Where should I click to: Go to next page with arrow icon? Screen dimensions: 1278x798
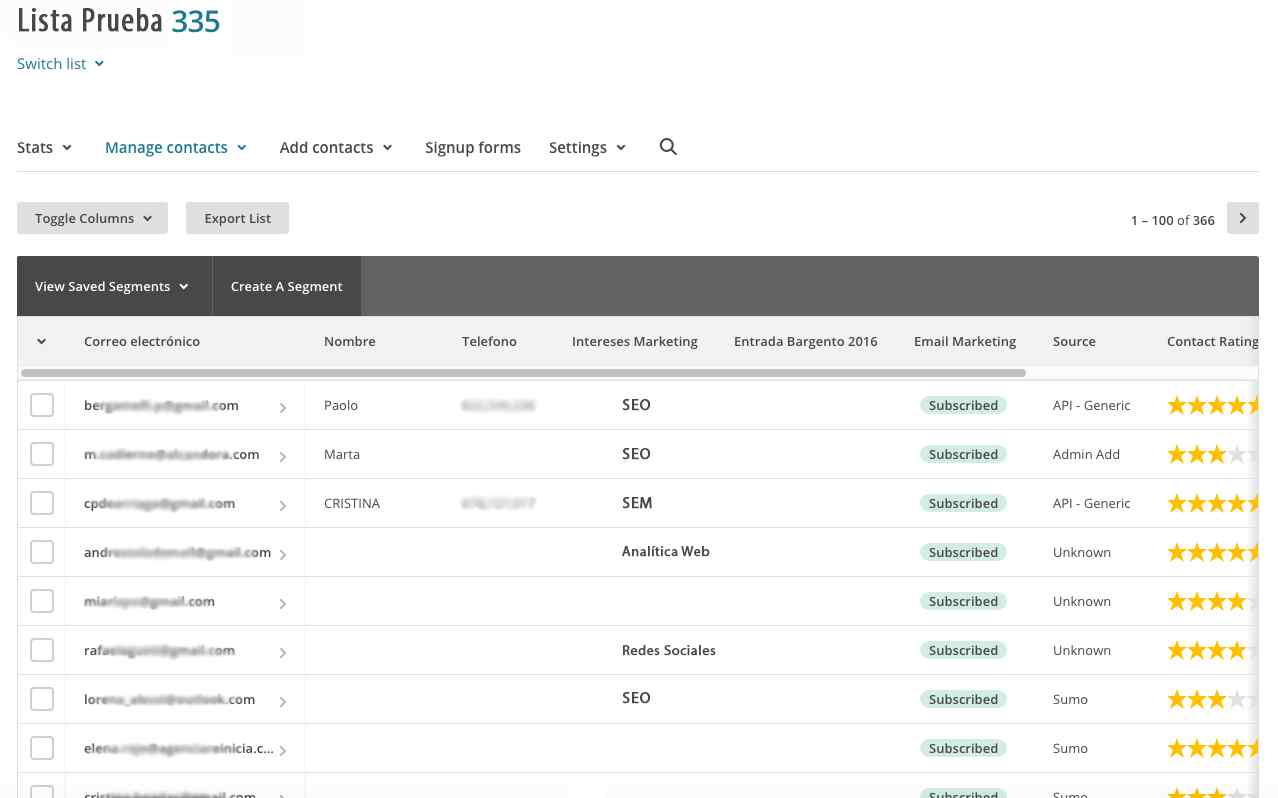[x=1242, y=217]
